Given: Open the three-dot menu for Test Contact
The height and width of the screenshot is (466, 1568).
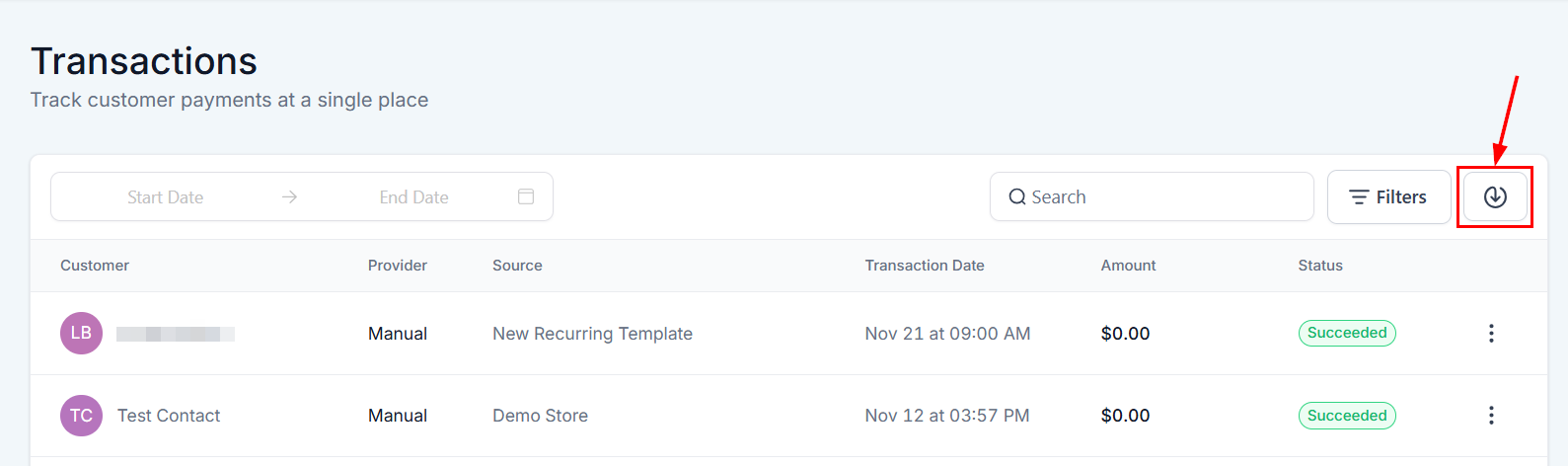Looking at the screenshot, I should tap(1491, 416).
